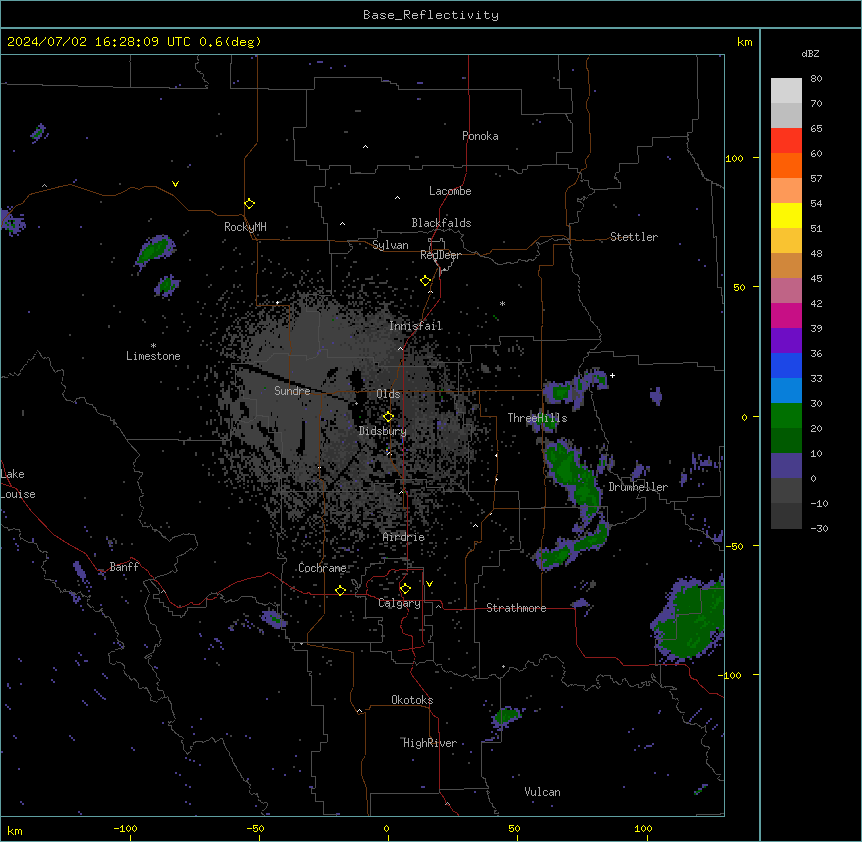Viewport: 862px width, 842px height.
Task: Click the Ponoka label
Action: click(480, 136)
